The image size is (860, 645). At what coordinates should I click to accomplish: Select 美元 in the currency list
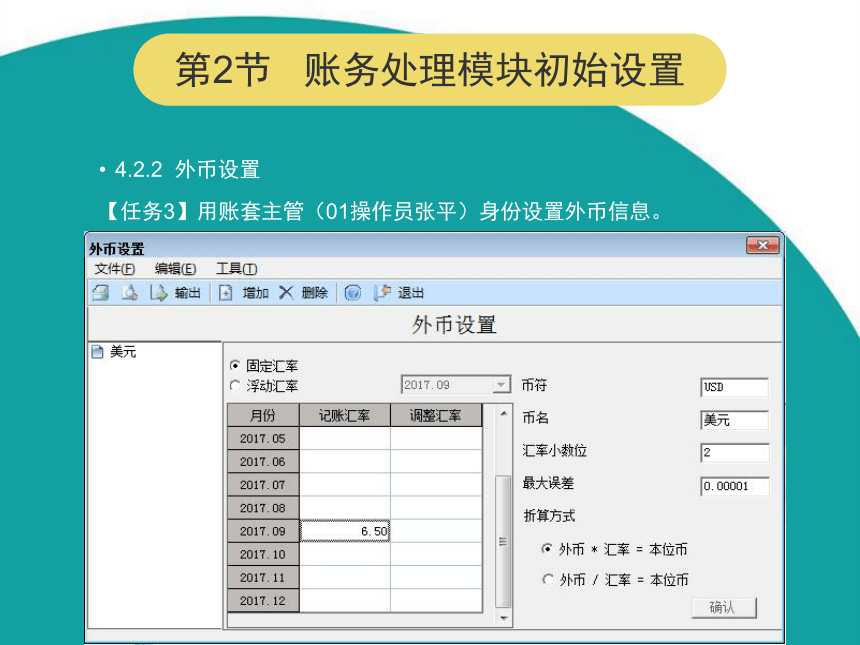click(x=123, y=352)
